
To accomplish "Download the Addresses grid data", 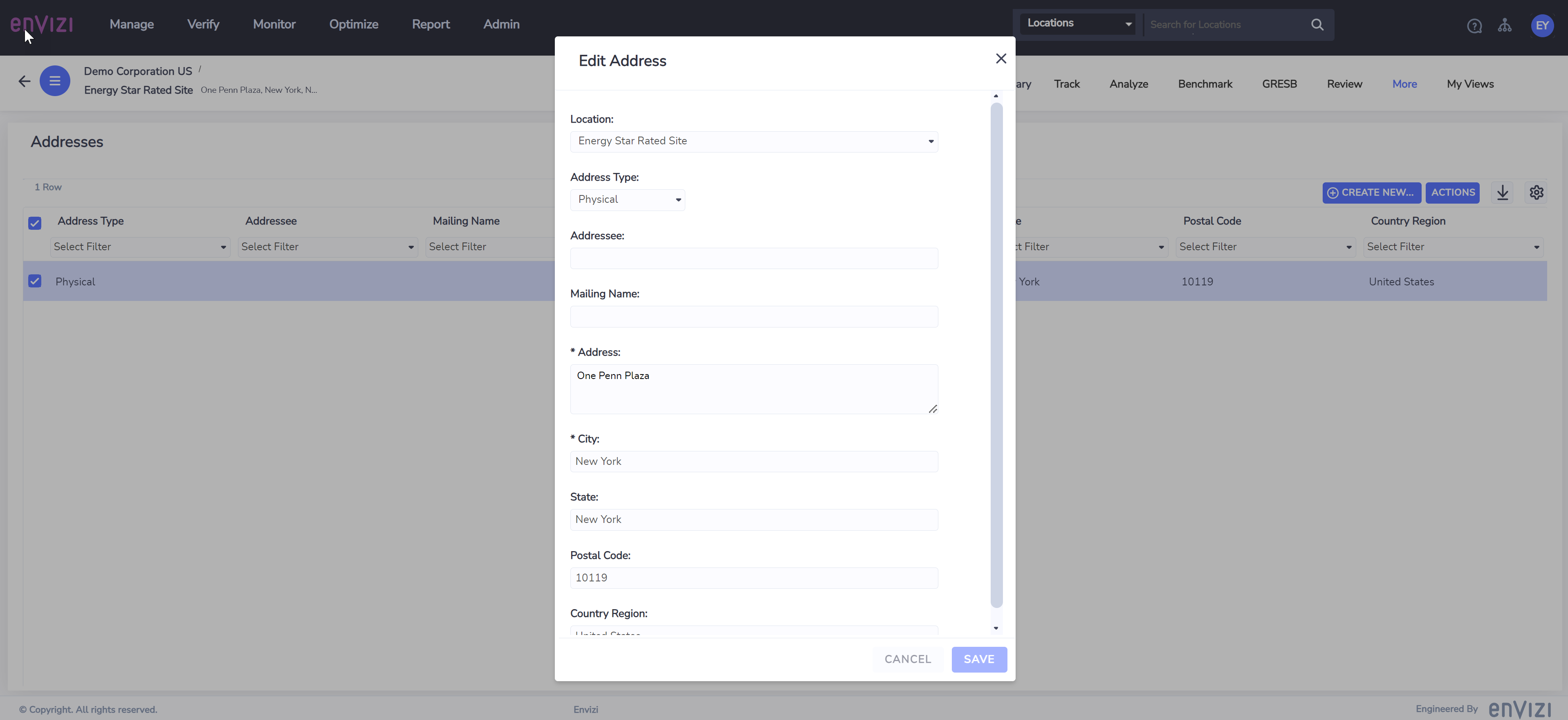I will pos(1502,192).
